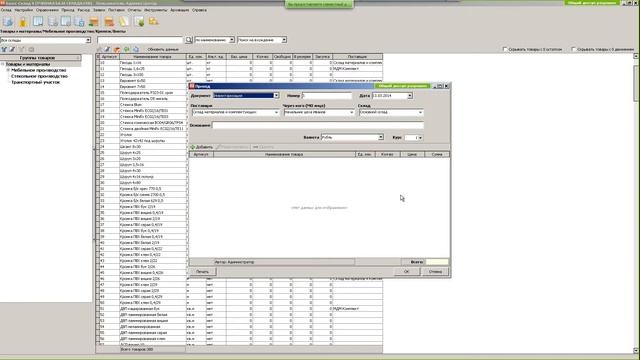Open the Справочники menu
The image size is (640, 360).
click(x=47, y=10)
